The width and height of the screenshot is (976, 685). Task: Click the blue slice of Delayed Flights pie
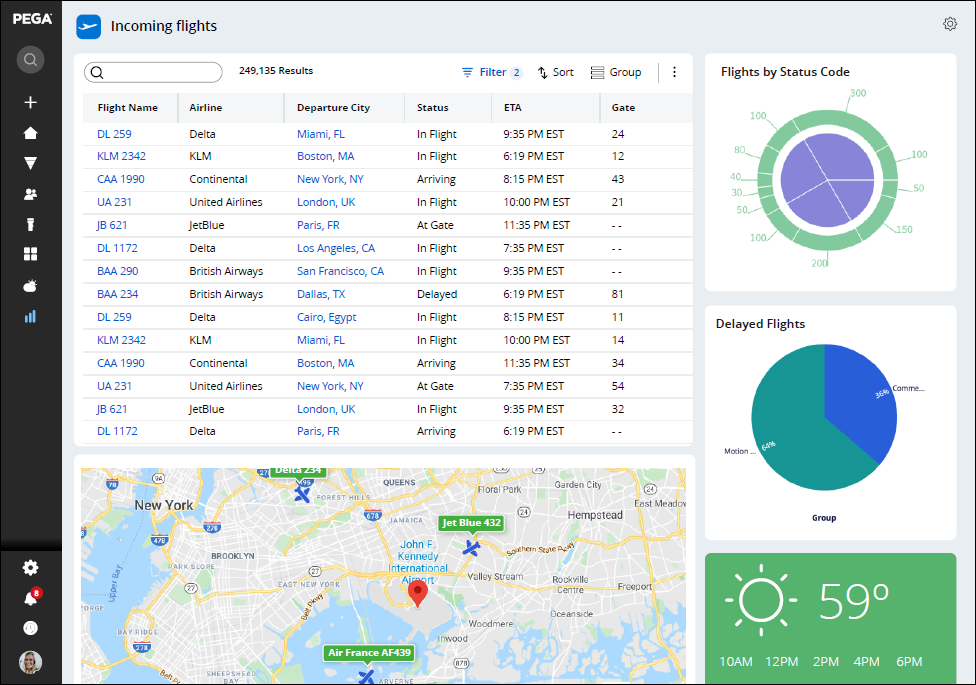[x=858, y=390]
